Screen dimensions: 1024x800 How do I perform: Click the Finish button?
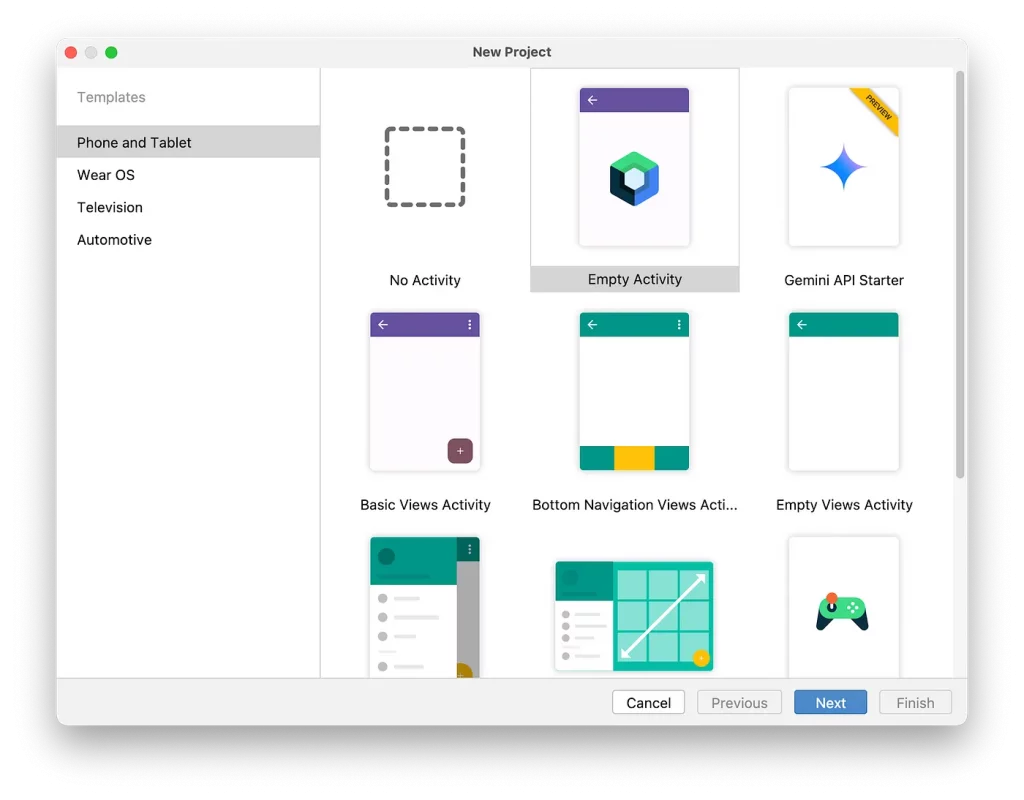click(915, 702)
